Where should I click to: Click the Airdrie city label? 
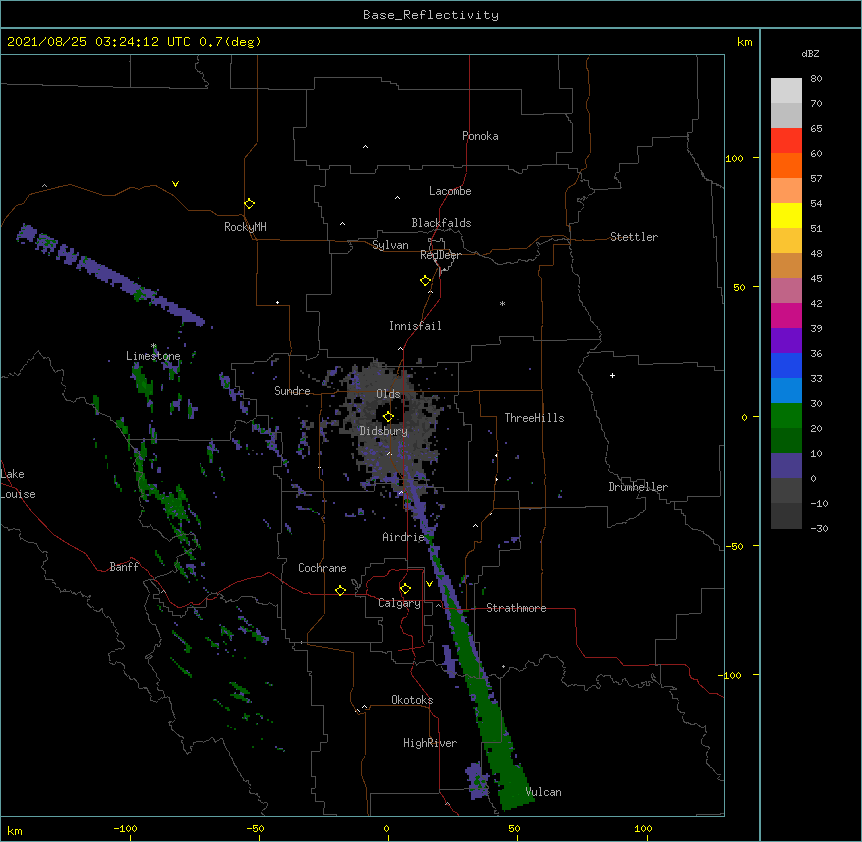tap(404, 537)
